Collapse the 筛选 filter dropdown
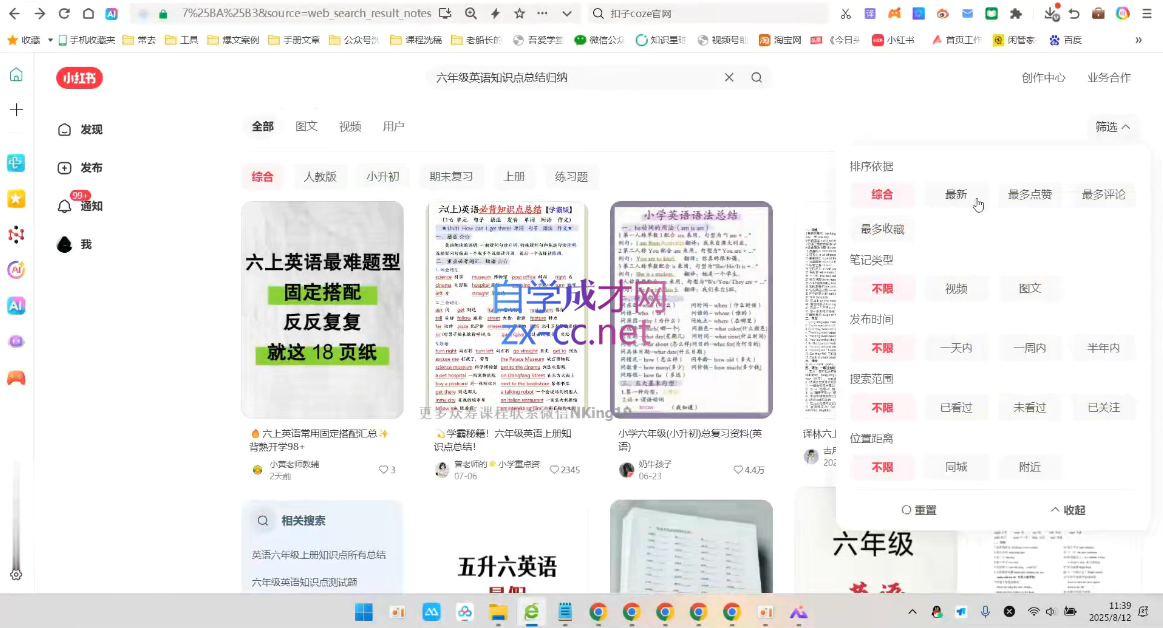 tap(1112, 127)
